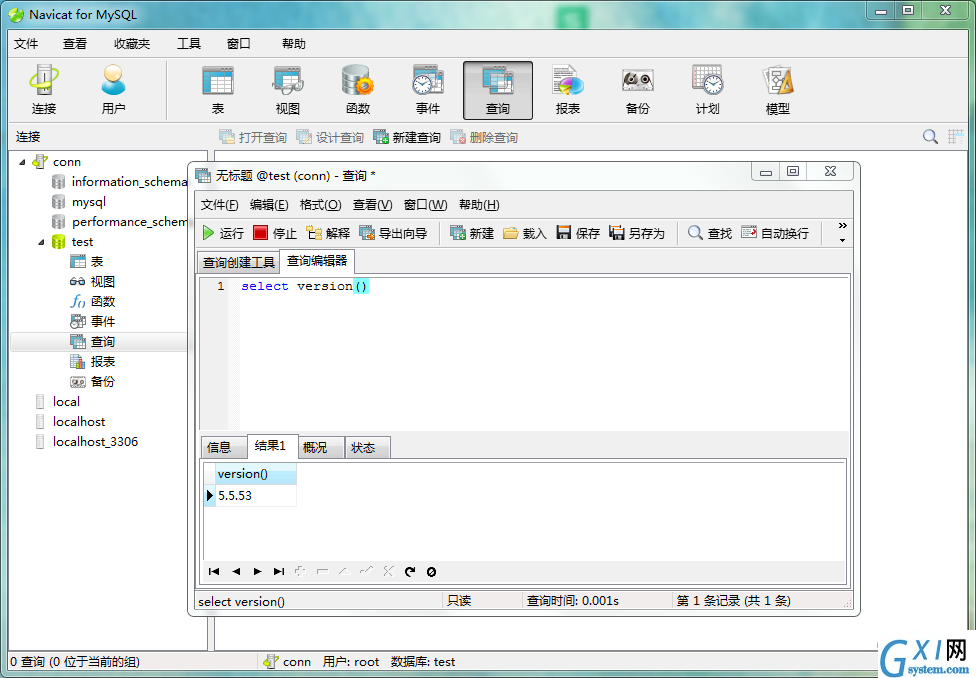This screenshot has height=678, width=976.
Task: Select the Report (报表) main toolbar icon
Action: 568,90
